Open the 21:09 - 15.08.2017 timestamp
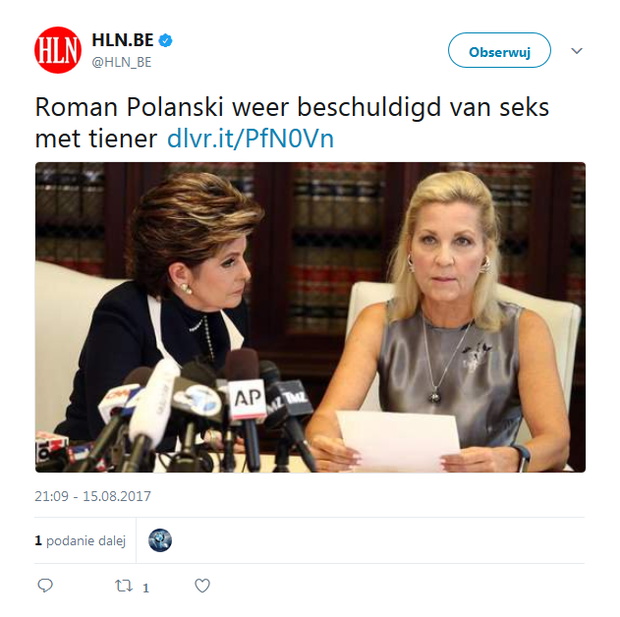This screenshot has width=620, height=617. [93, 496]
